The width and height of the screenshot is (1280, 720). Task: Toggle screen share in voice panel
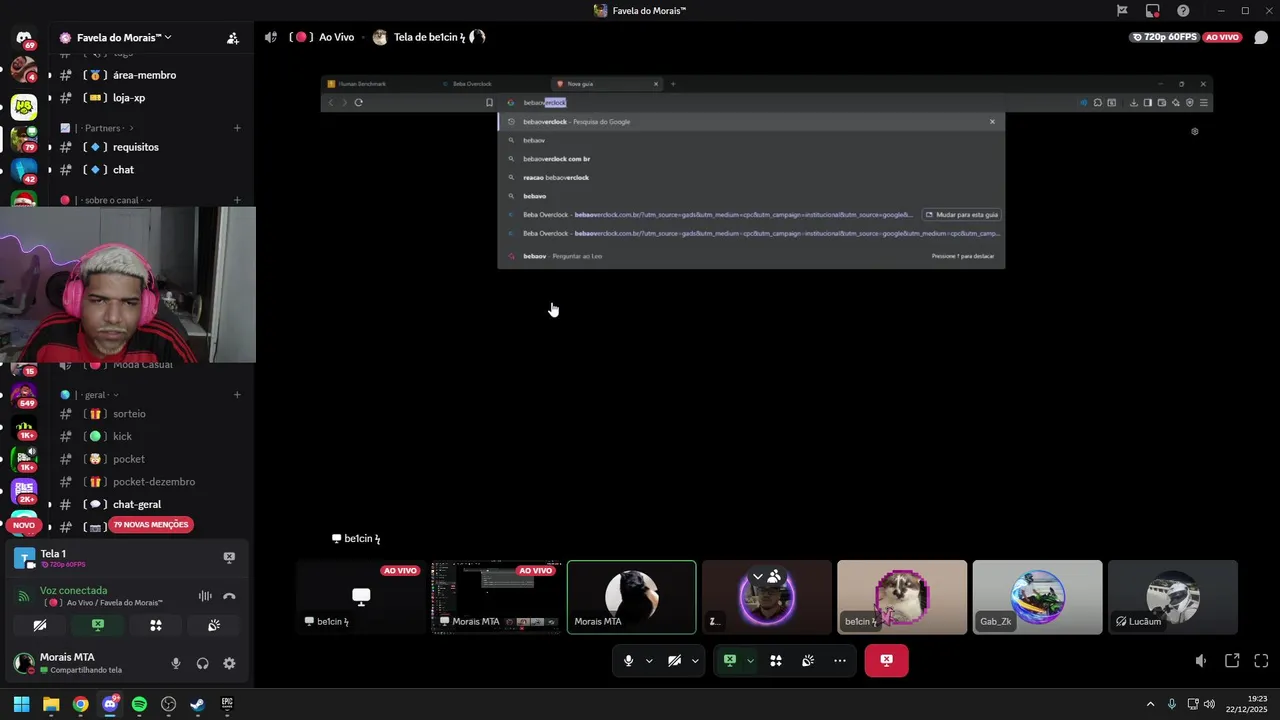click(98, 625)
